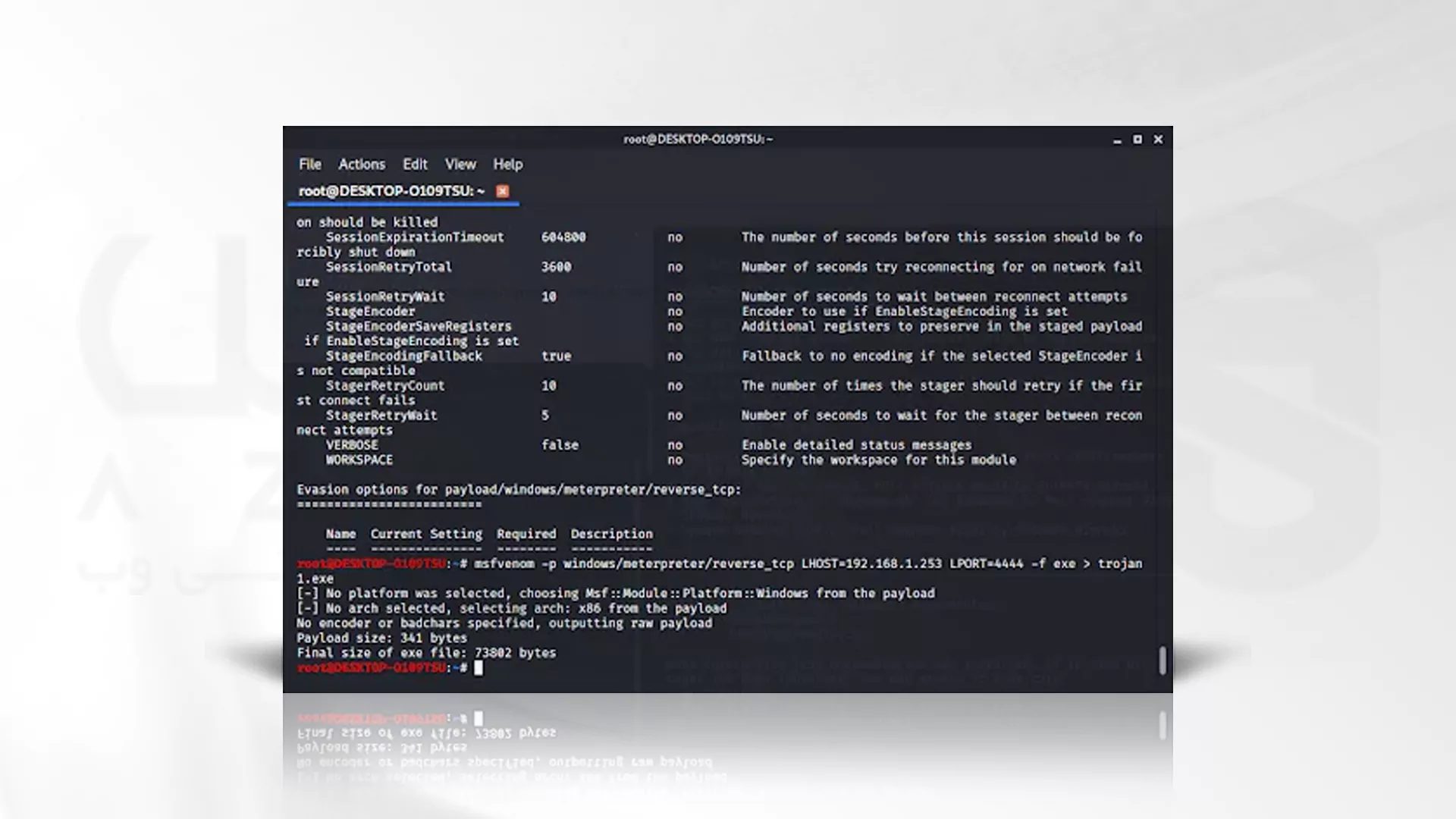Image resolution: width=1456 pixels, height=819 pixels.
Task: Click the StagerRetryWait option name
Action: (381, 416)
